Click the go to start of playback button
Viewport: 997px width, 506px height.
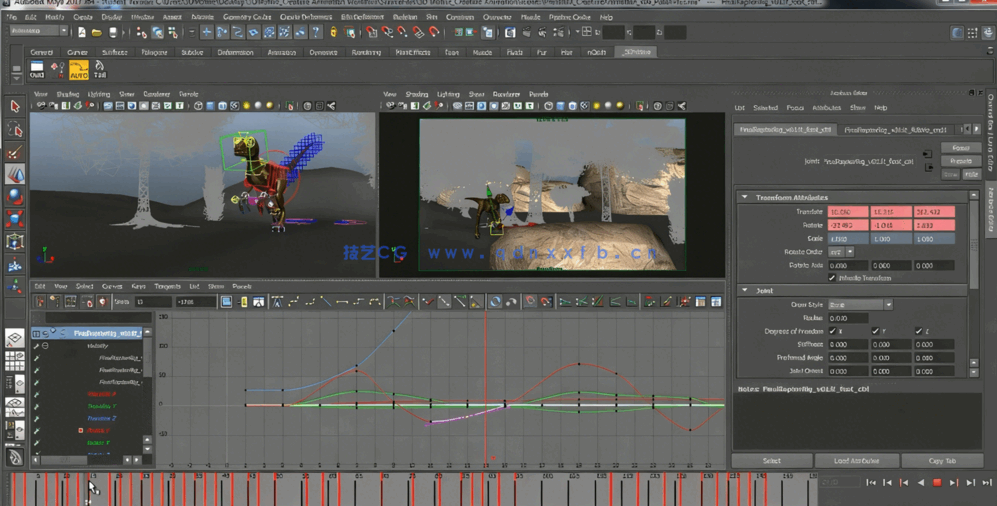tap(871, 483)
